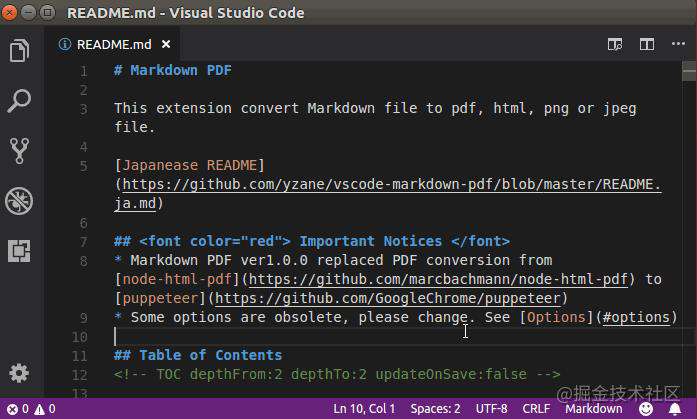Split the editor
The height and width of the screenshot is (419, 697).
click(x=647, y=44)
